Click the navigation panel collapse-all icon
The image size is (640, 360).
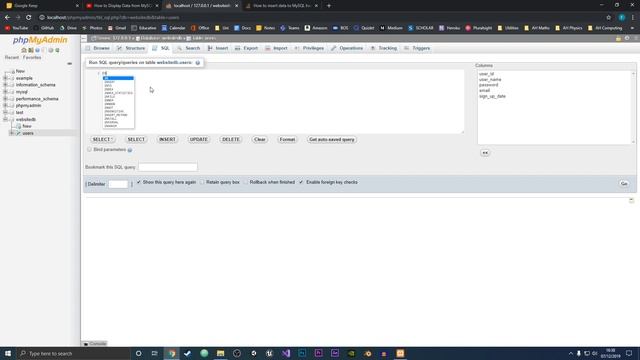[x=69, y=64]
